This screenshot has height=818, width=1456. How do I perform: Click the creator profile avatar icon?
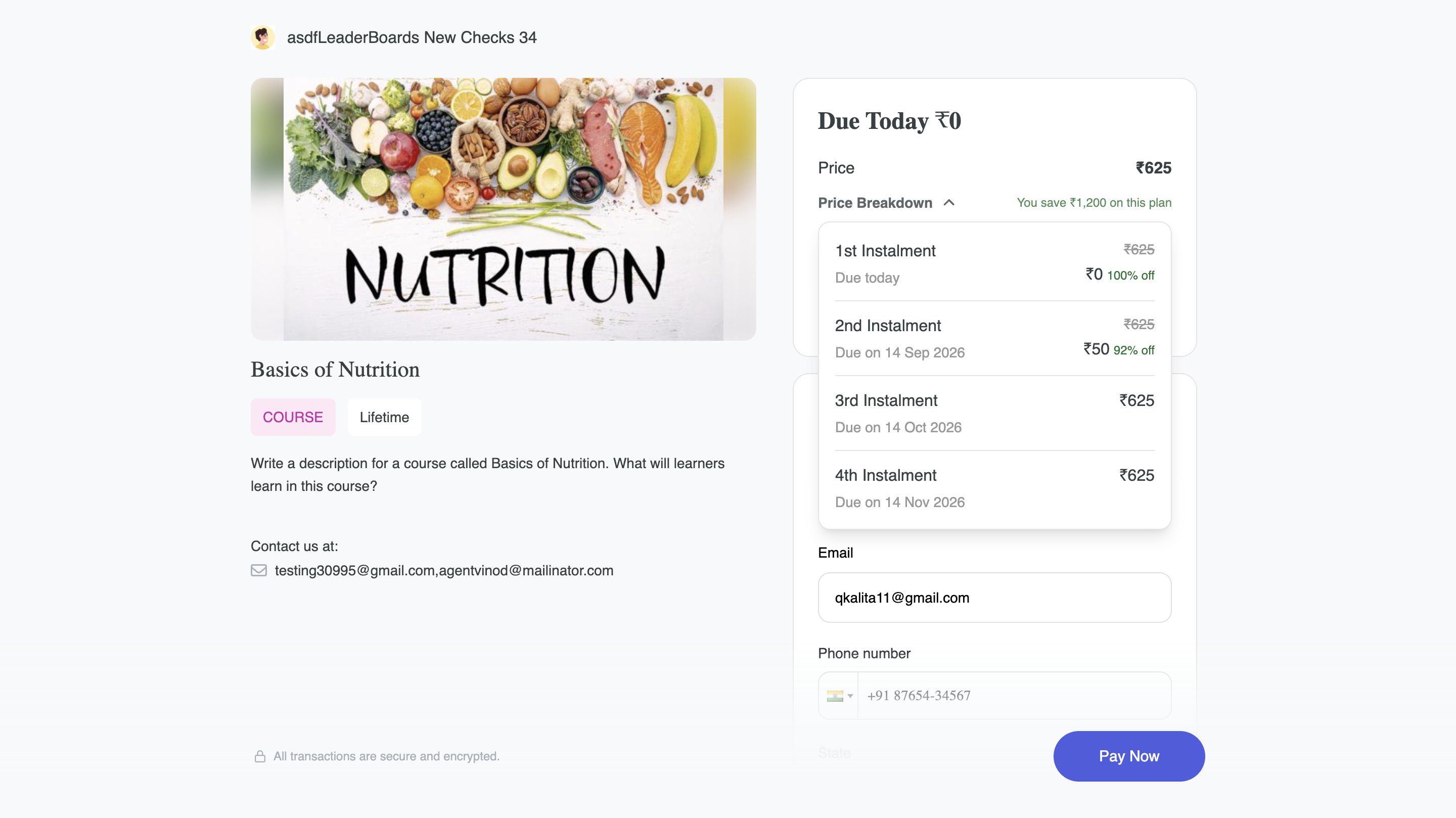tap(263, 37)
